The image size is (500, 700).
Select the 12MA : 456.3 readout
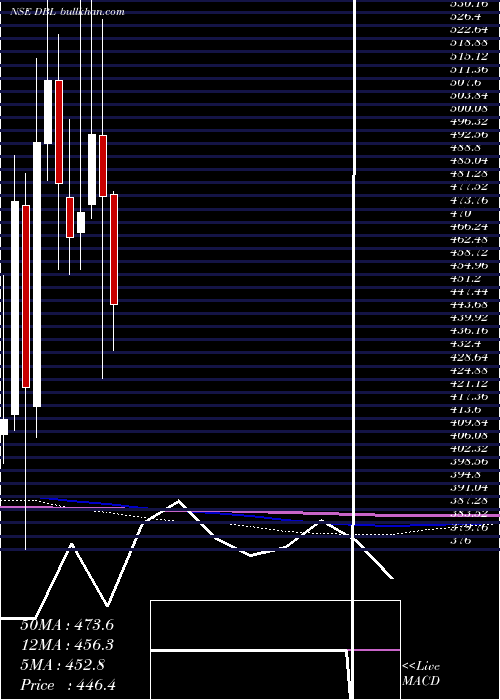pos(67,645)
